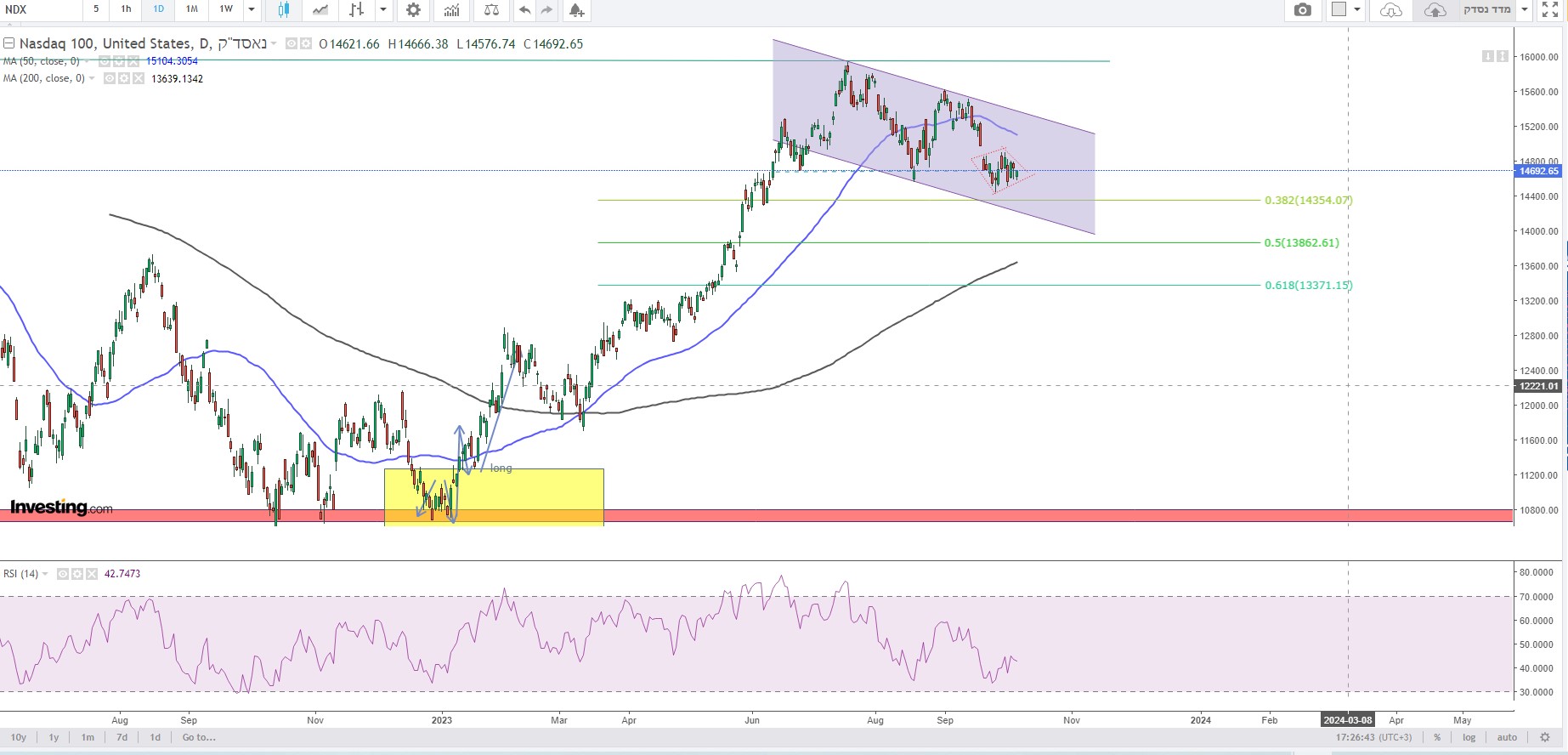Open chart settings gear in top toolbar
The width and height of the screenshot is (1568, 755).
(413, 9)
